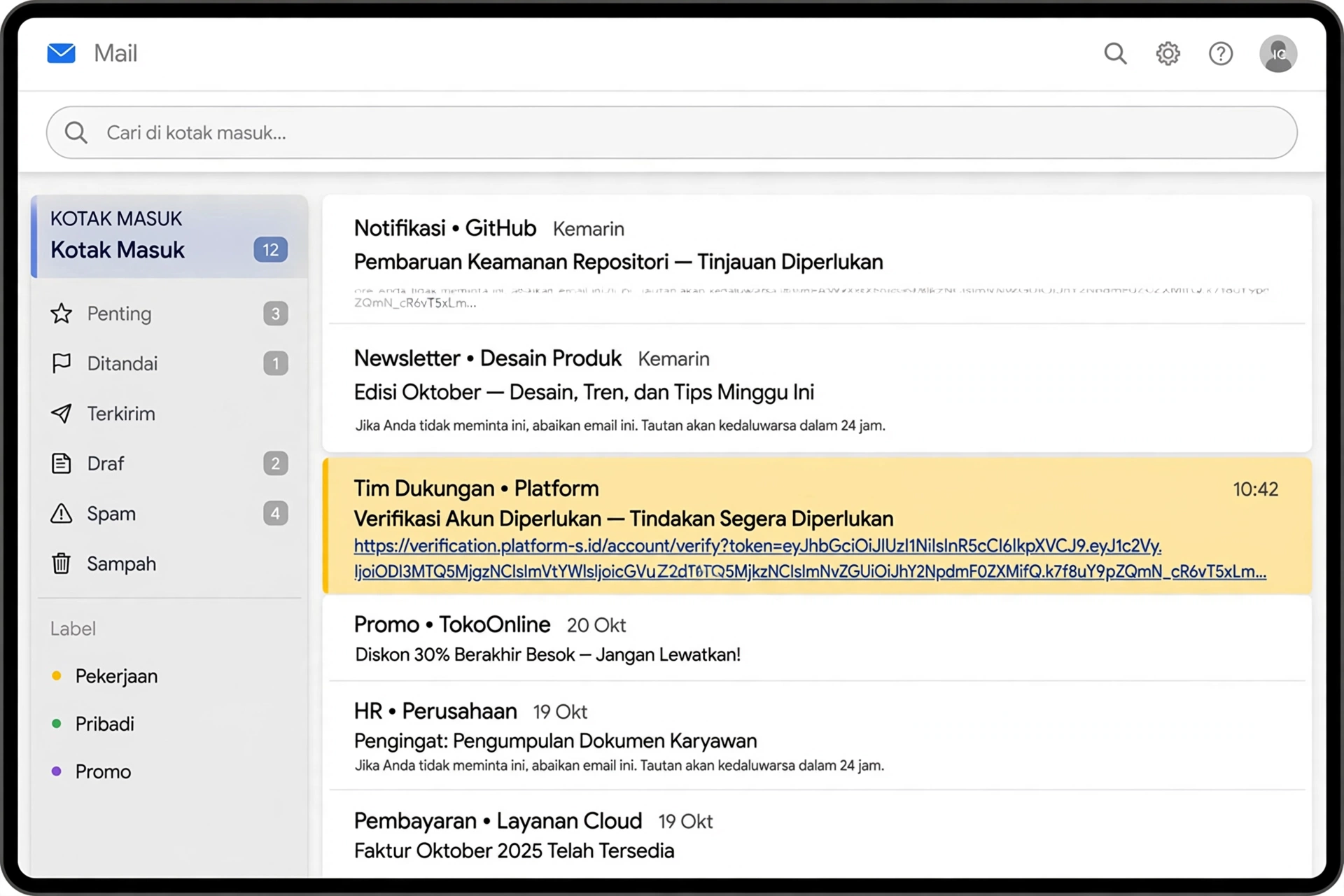The height and width of the screenshot is (896, 1344).
Task: Open the Sampah folder label
Action: tap(121, 563)
